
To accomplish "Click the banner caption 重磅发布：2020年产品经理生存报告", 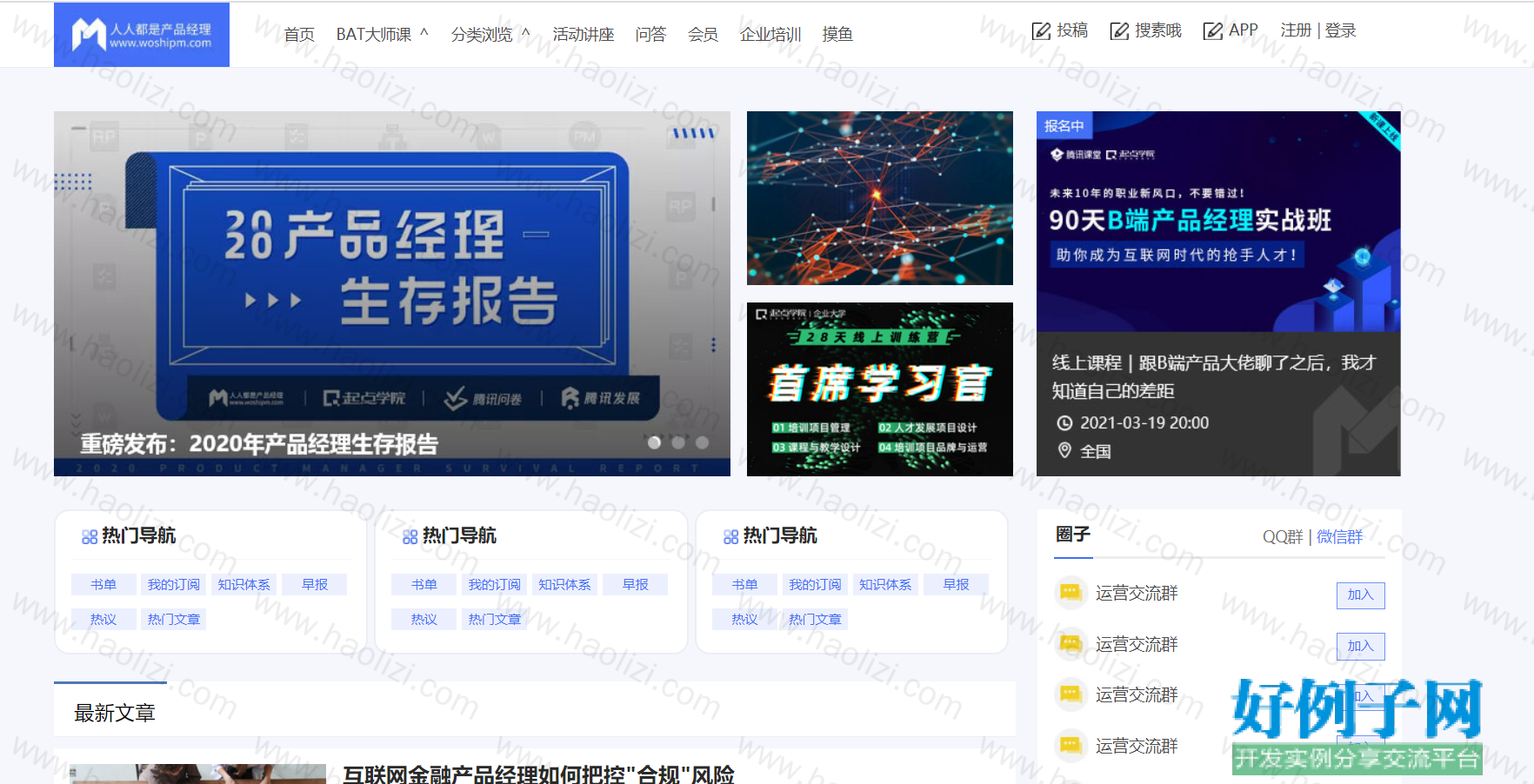I will tap(259, 444).
